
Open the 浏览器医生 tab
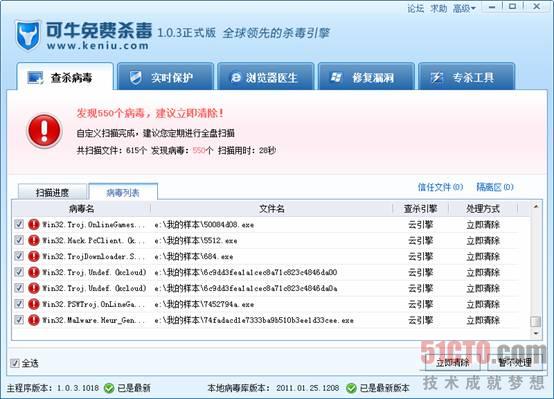[x=266, y=76]
